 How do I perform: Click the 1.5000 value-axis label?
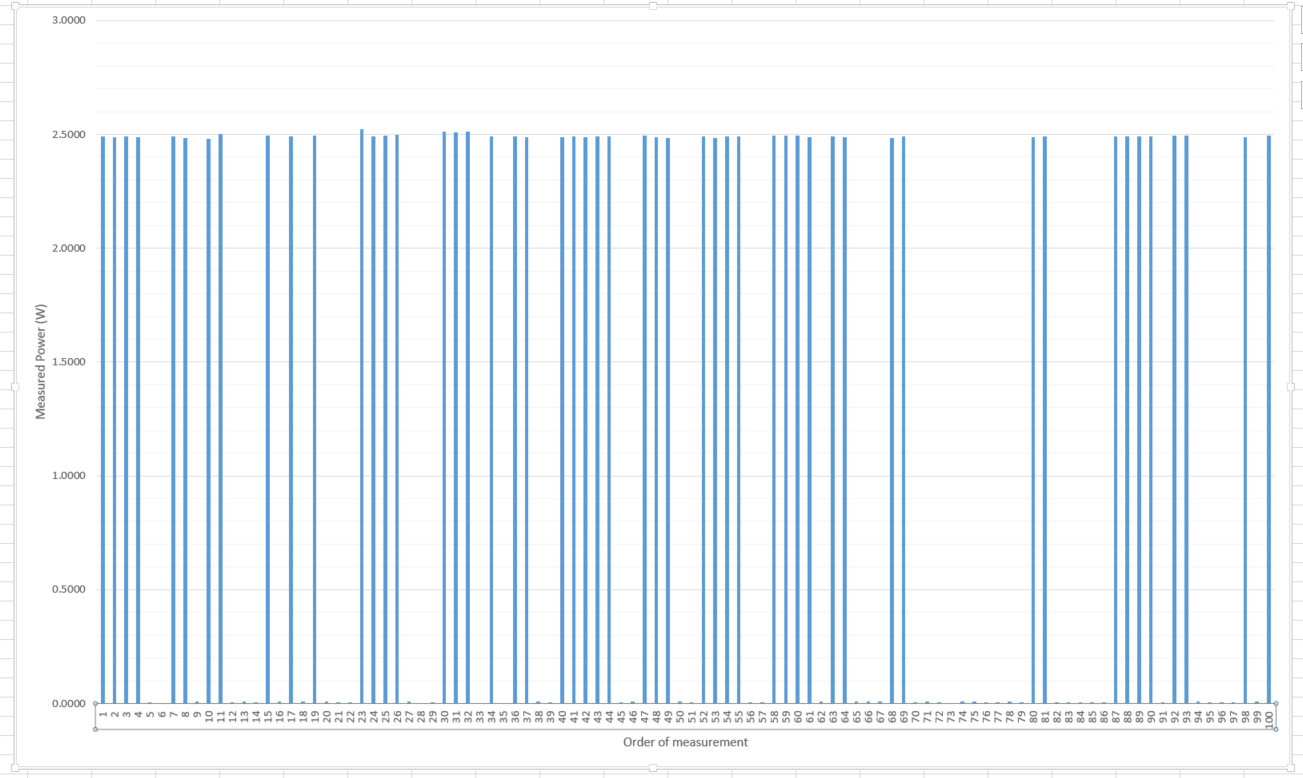coord(67,362)
